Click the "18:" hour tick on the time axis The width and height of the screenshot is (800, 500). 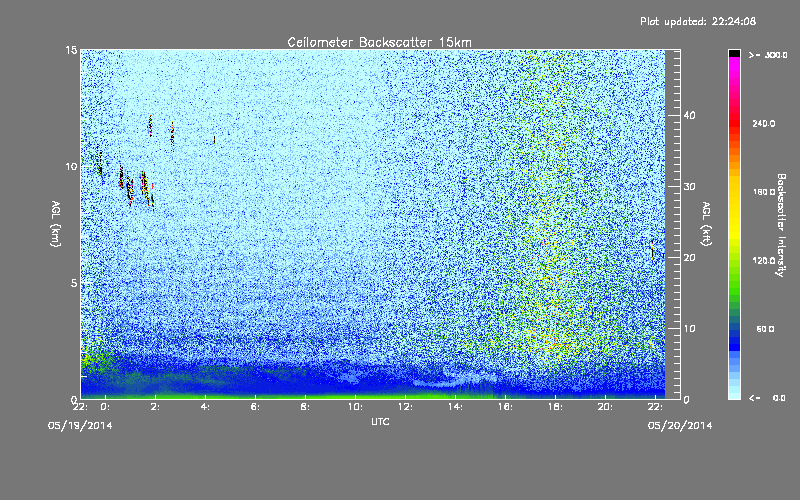tap(555, 407)
